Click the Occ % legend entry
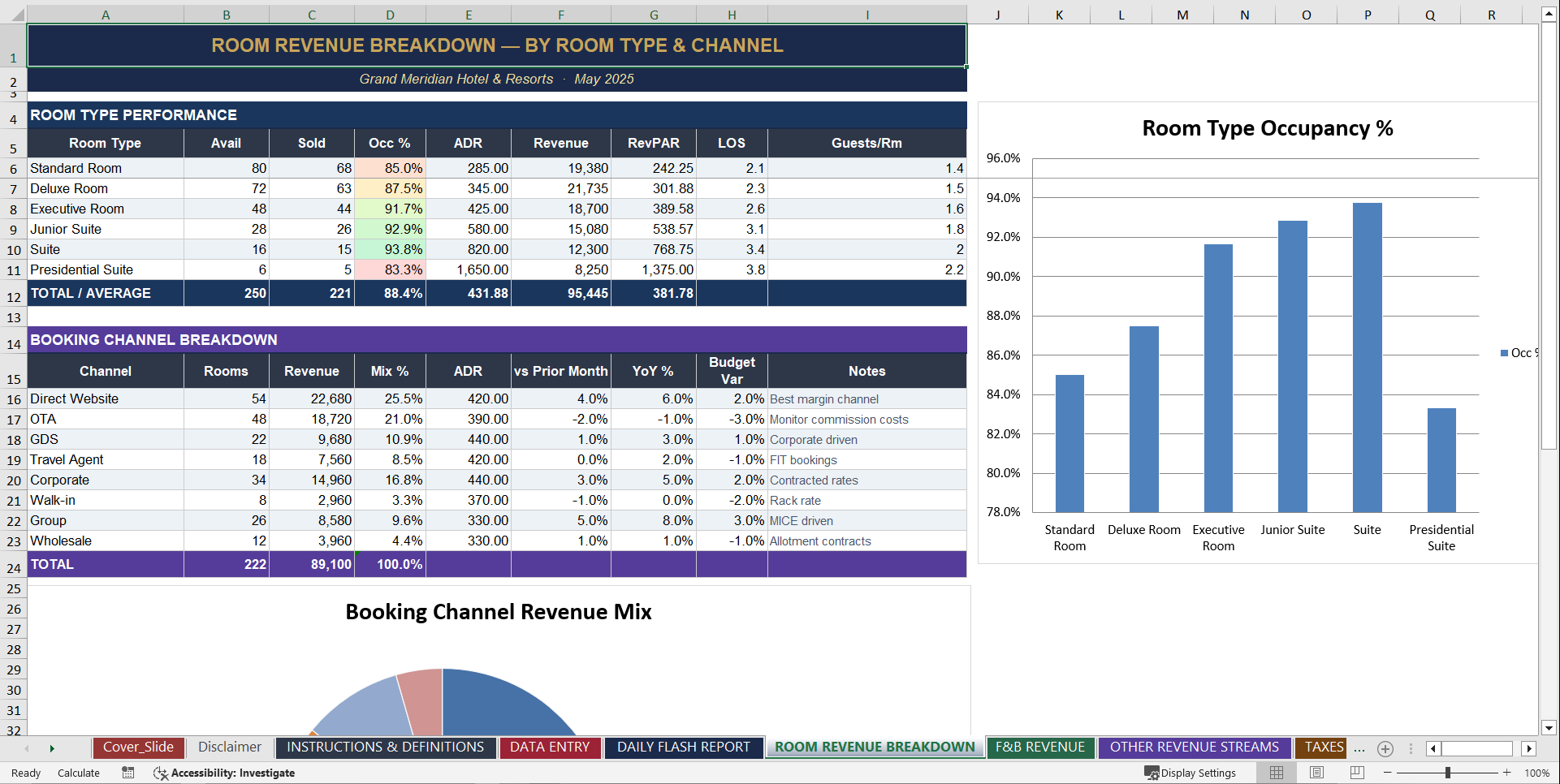This screenshot has height=784, width=1560. tap(1519, 353)
